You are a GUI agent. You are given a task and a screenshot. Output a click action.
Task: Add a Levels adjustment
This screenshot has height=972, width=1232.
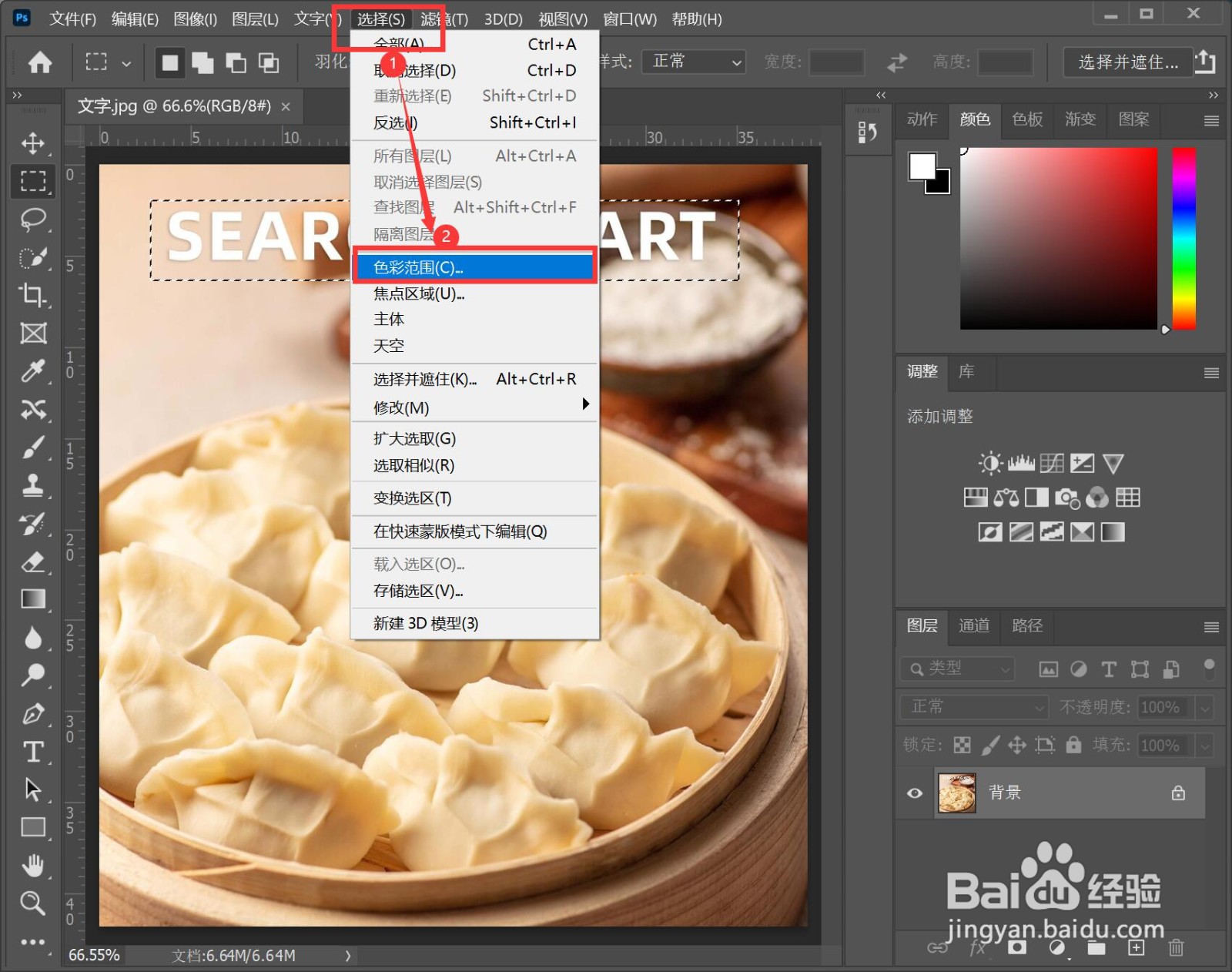(x=1021, y=463)
